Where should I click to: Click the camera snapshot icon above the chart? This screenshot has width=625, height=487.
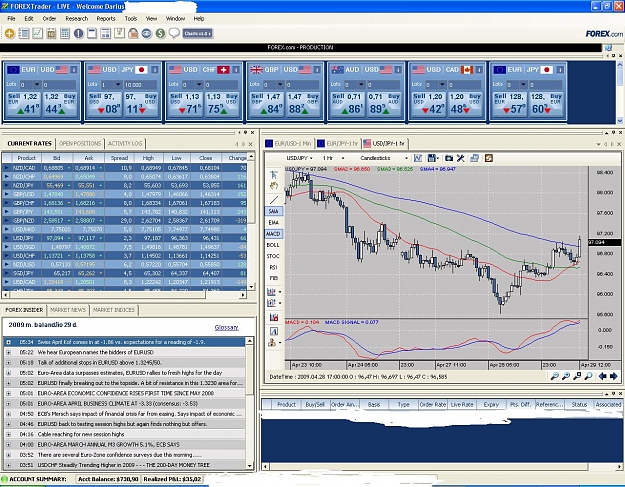click(449, 158)
